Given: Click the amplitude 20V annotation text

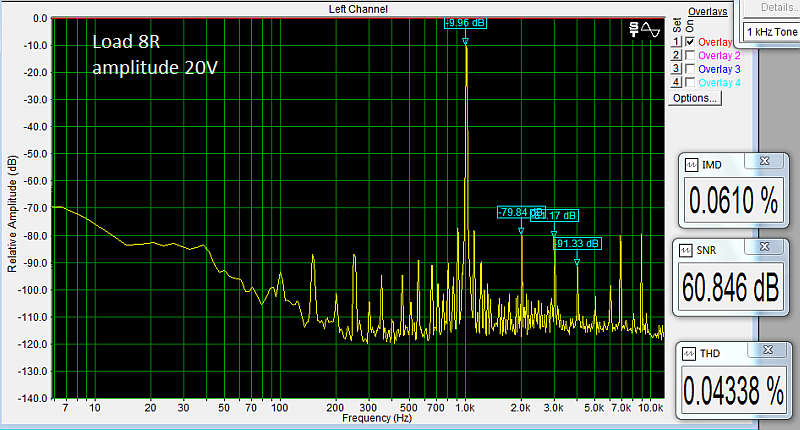Looking at the screenshot, I should pyautogui.click(x=155, y=67).
